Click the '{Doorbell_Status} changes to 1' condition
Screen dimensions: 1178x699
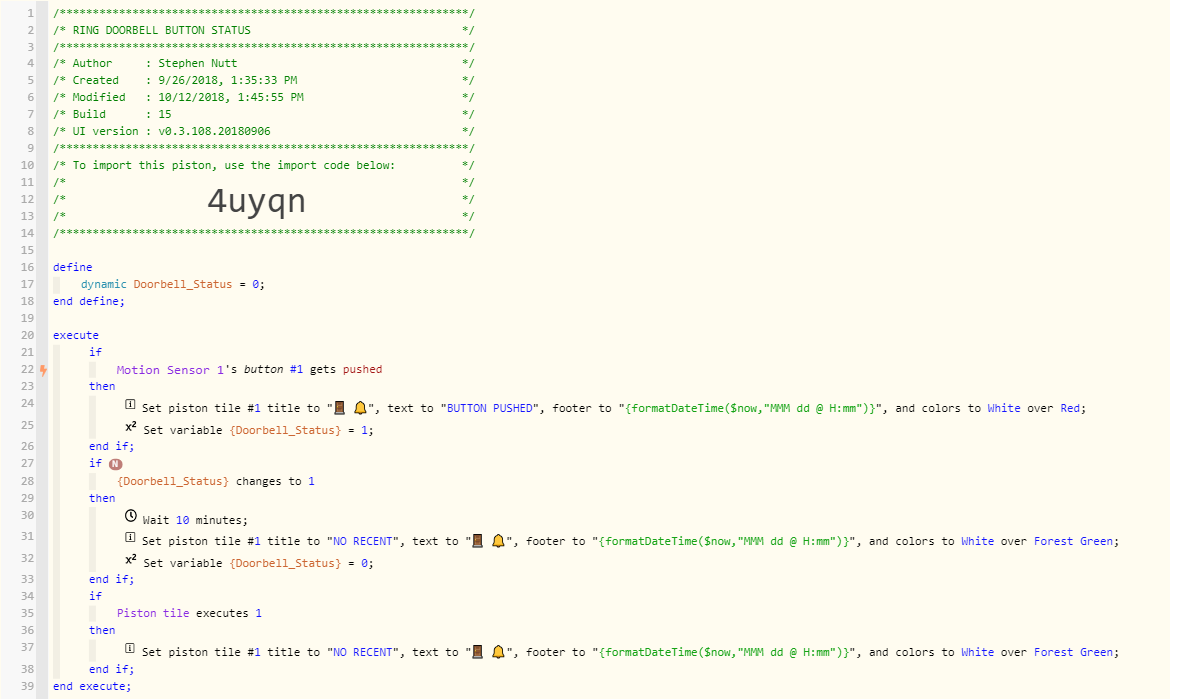(216, 481)
